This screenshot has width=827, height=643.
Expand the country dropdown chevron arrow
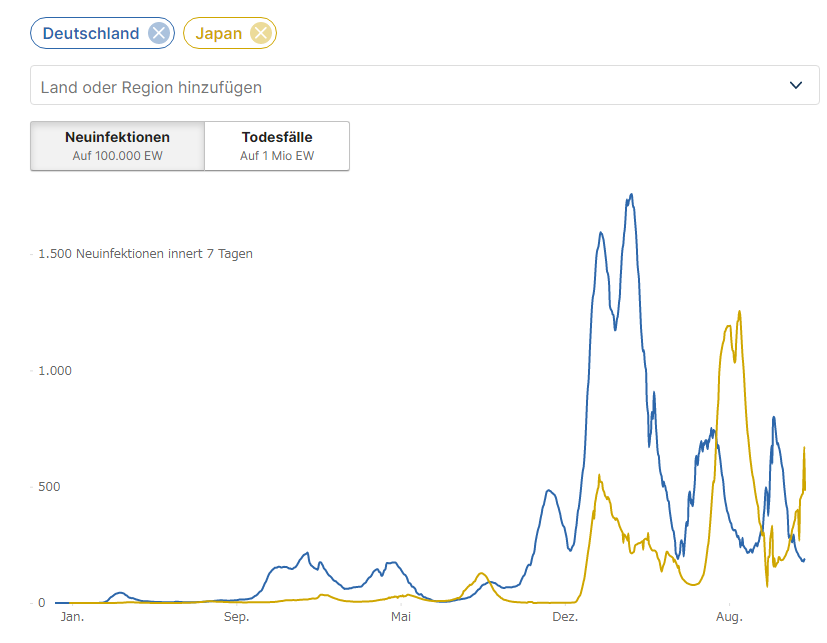(796, 85)
